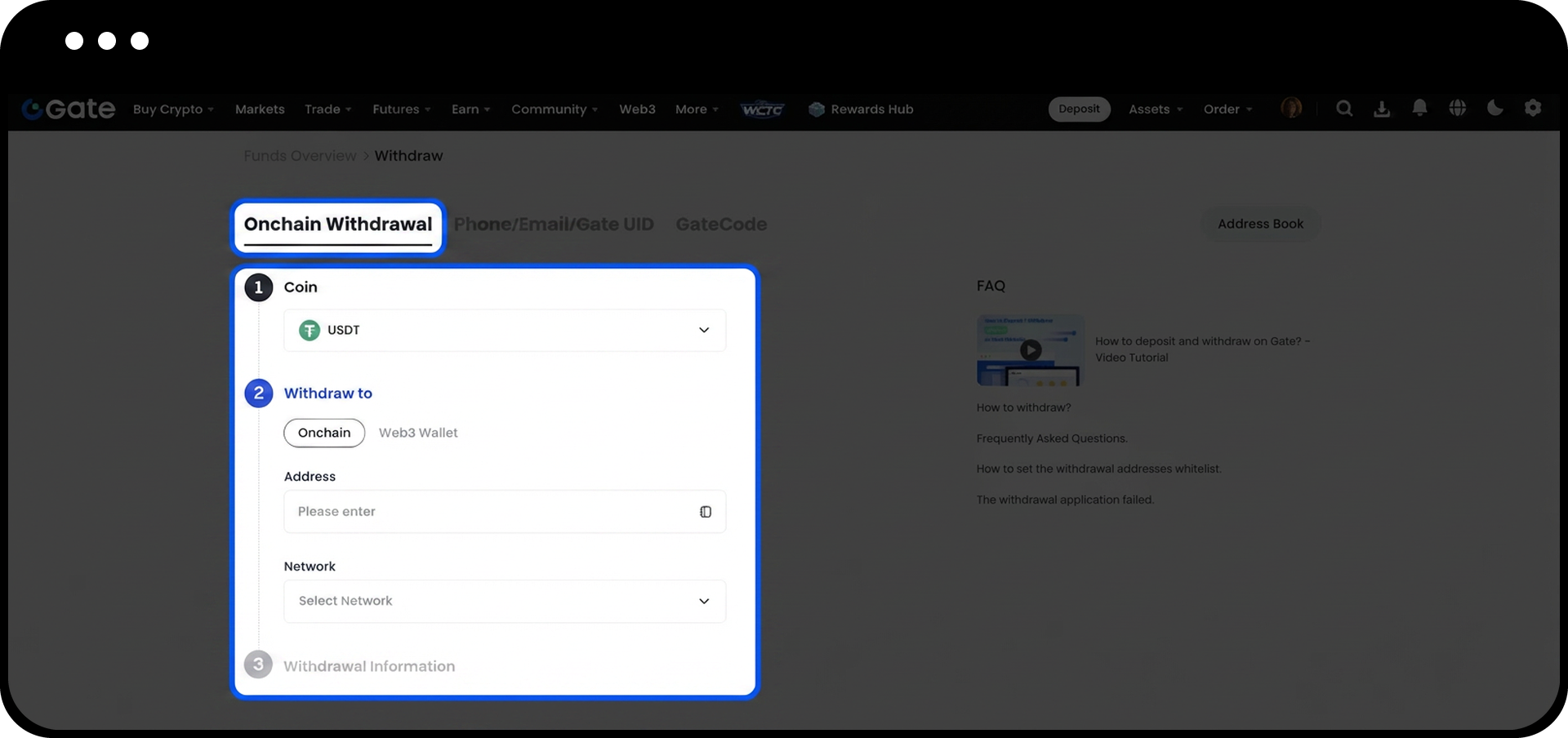Screen dimensions: 1568x738
Task: Select the Onchain withdraw option
Action: (324, 433)
